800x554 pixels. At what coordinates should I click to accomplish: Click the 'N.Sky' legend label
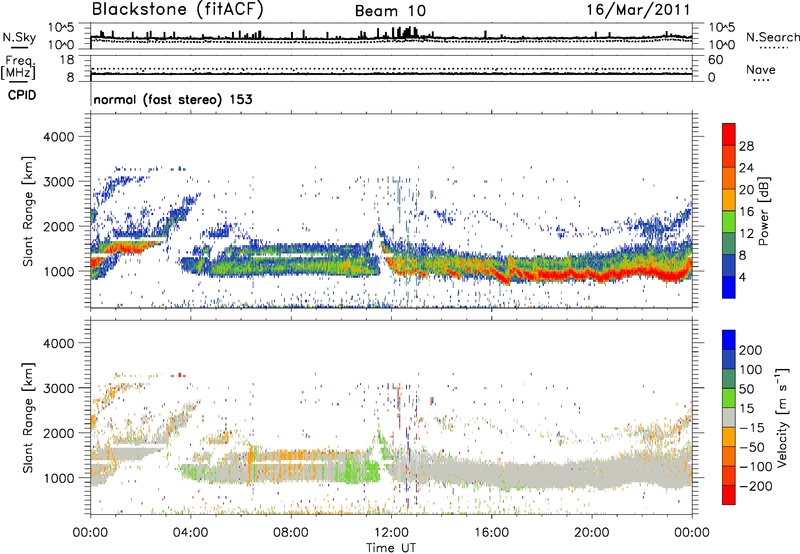pos(19,37)
